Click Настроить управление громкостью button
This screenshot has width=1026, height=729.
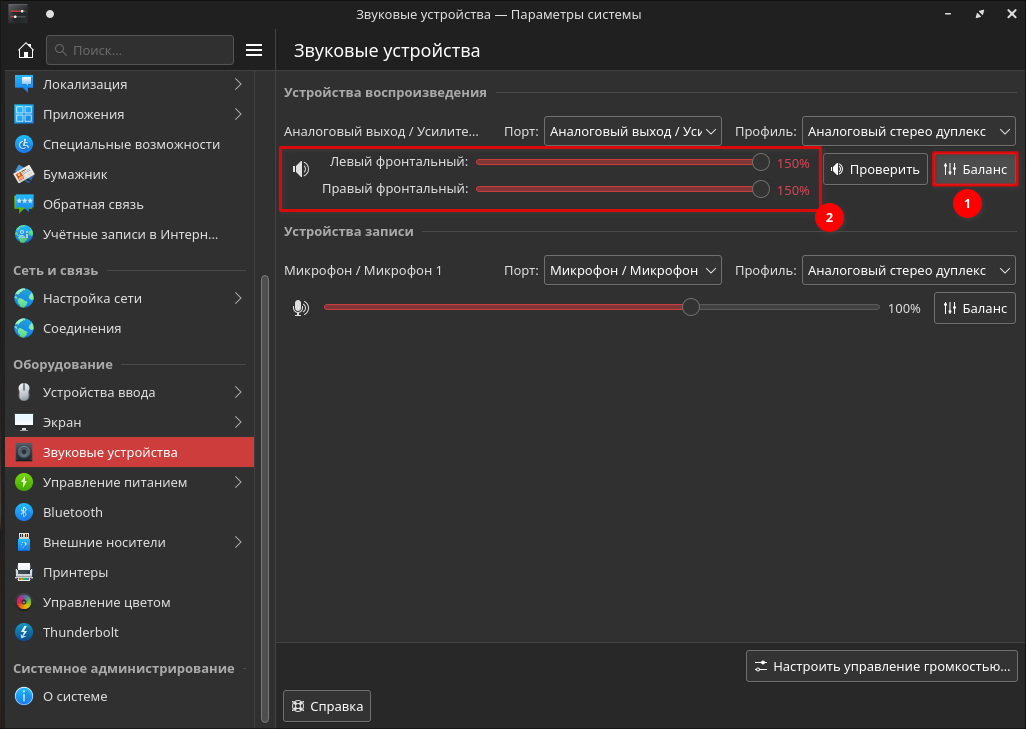pyautogui.click(x=882, y=666)
